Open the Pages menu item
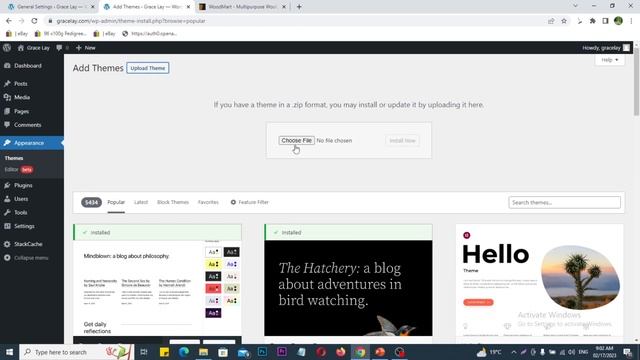 tap(21, 111)
